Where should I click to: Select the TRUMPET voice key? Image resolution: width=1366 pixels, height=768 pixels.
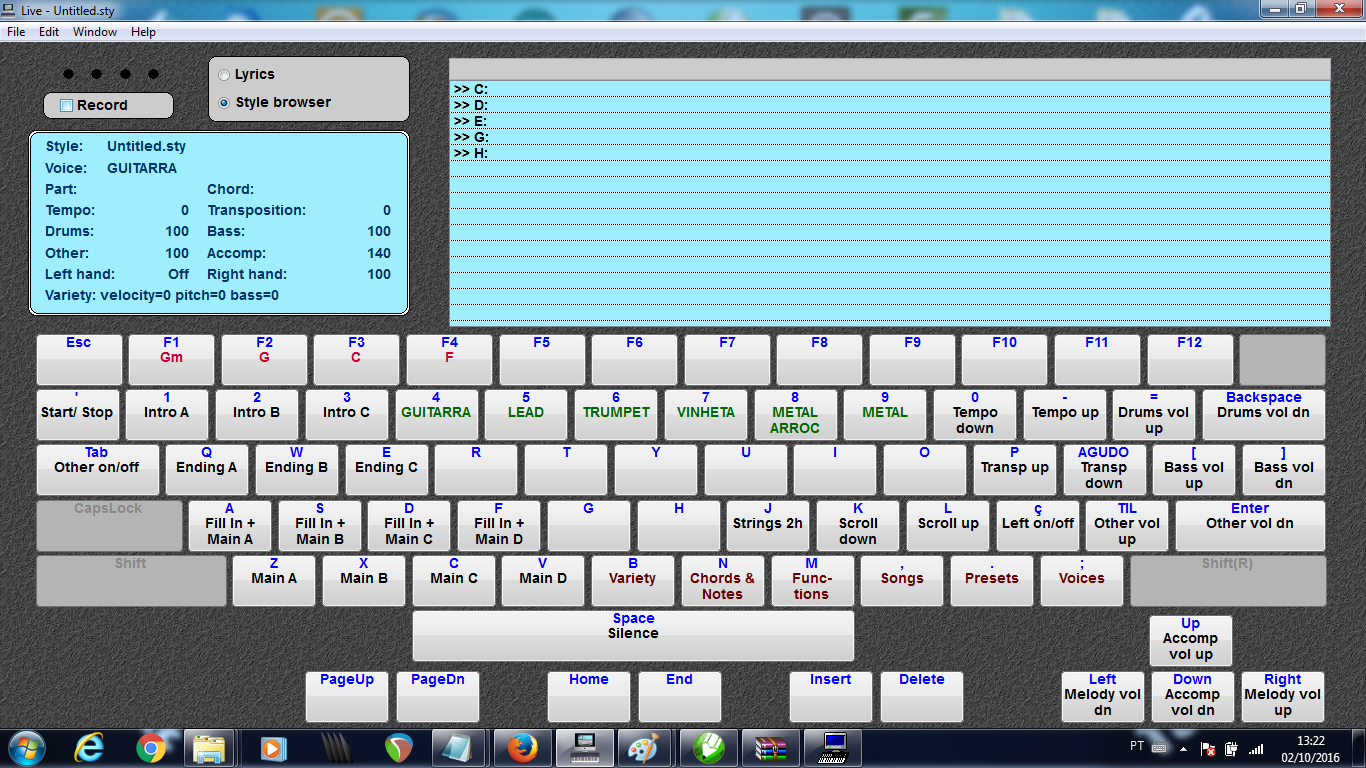click(616, 415)
